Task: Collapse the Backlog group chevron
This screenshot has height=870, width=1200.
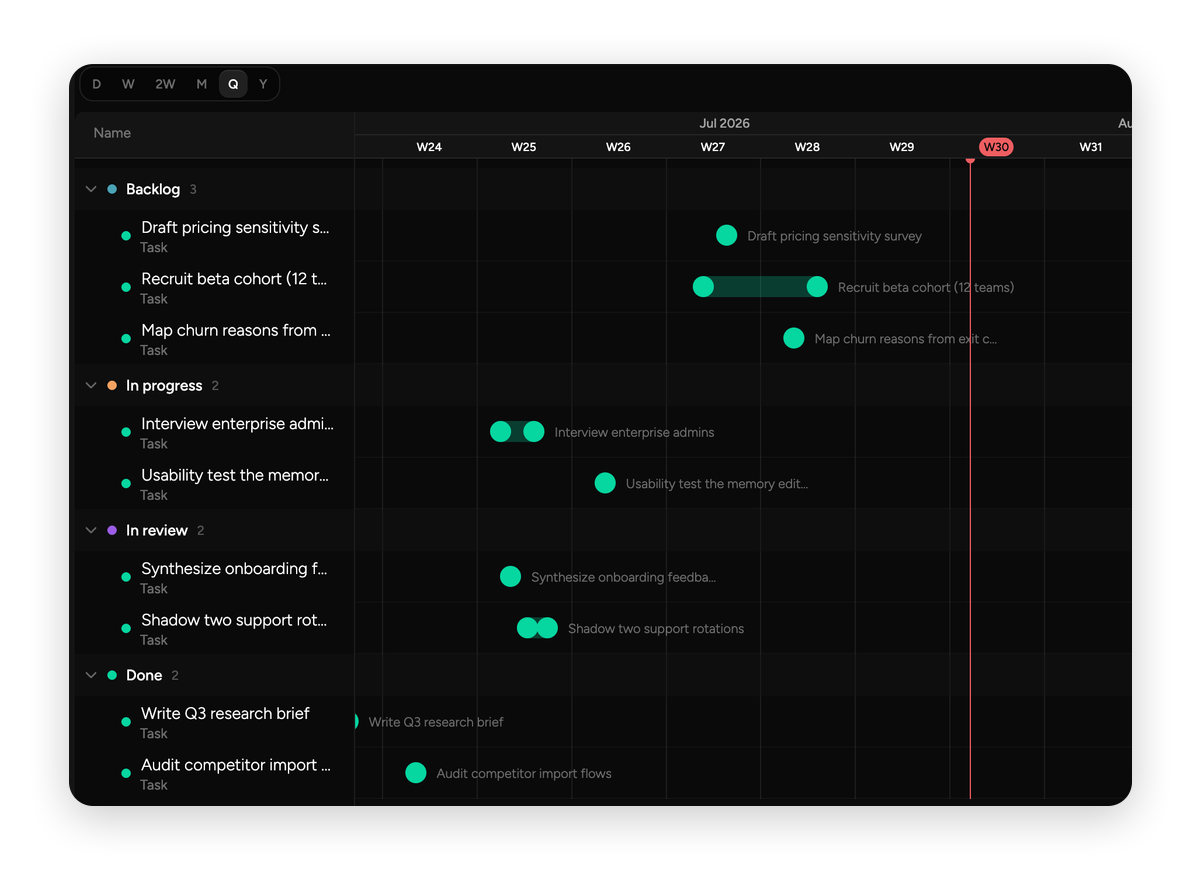Action: coord(91,189)
